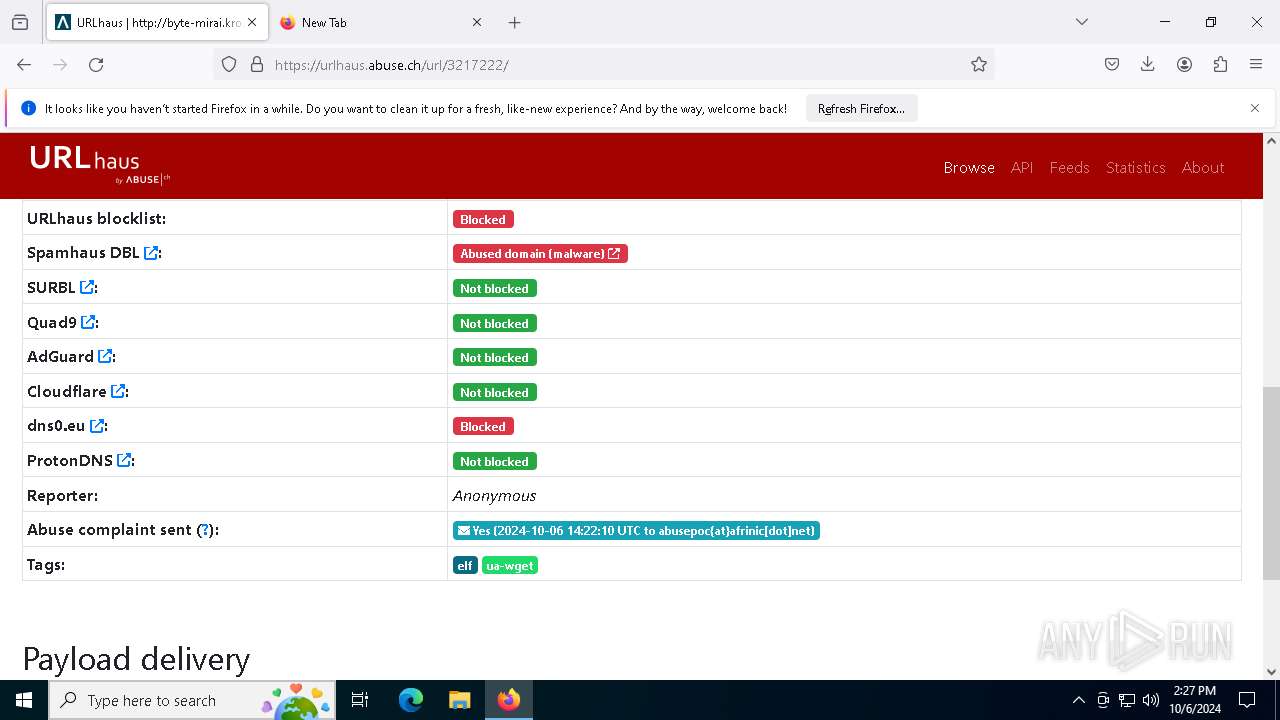Expand the list all tabs dropdown
Screen dimensions: 1280x720
point(1082,22)
